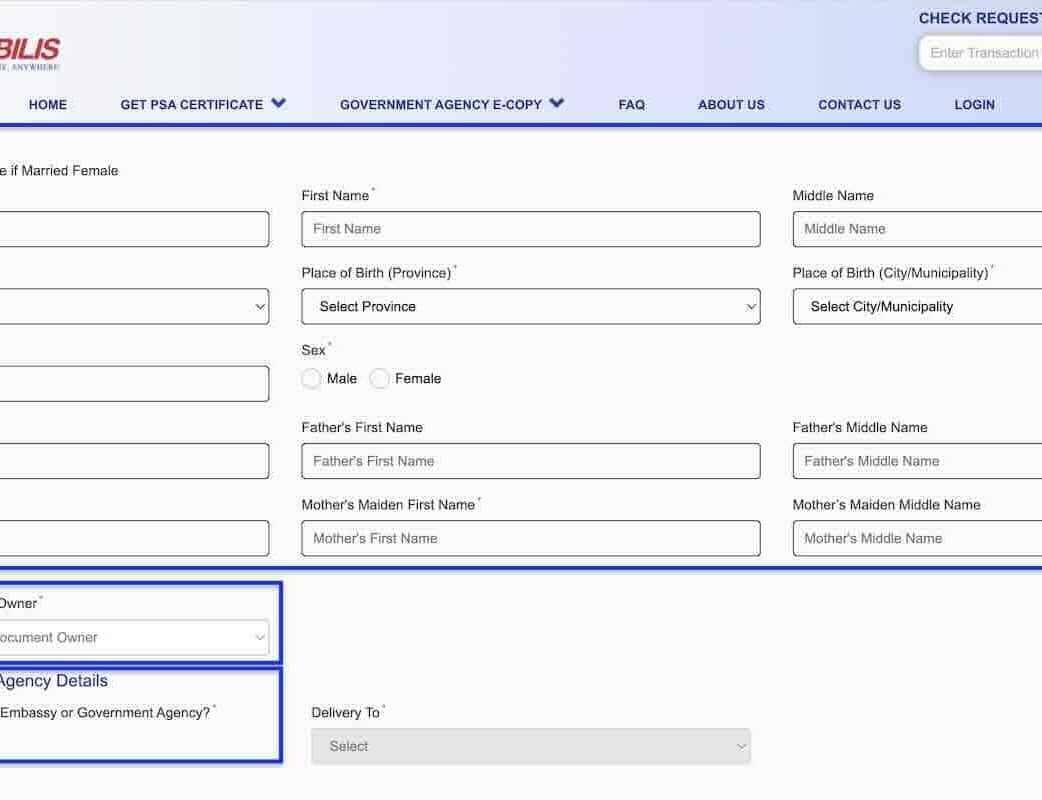
Task: Click the PSA Serbilis logo
Action: point(30,52)
